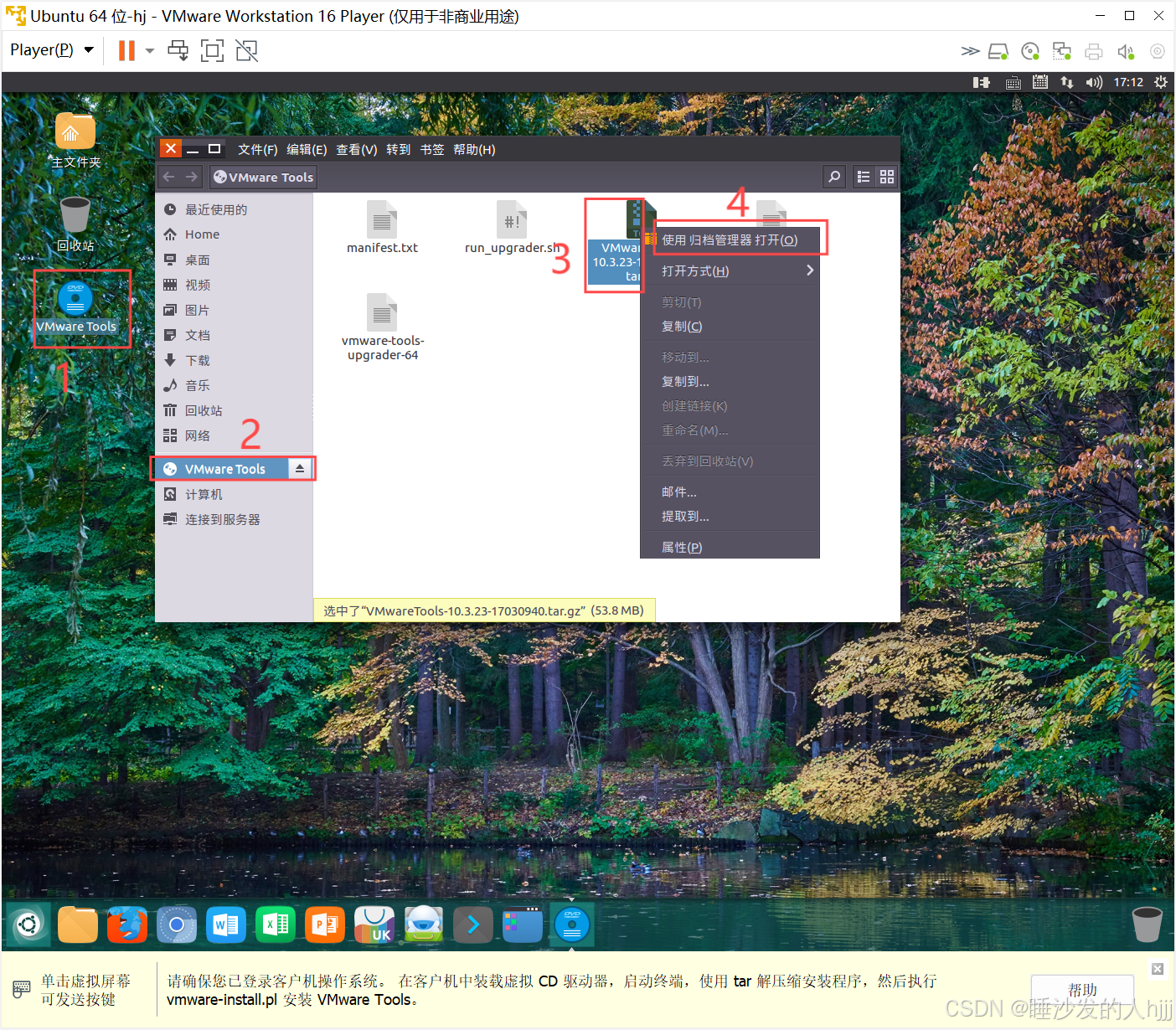1176x1030 pixels.
Task: Click the 帮助 button in hint bar
Action: pyautogui.click(x=1082, y=990)
